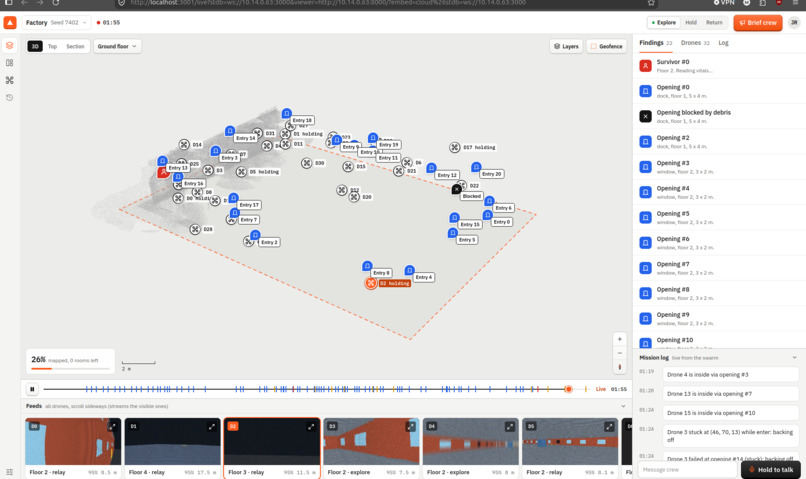Set swarm mode to Return
Image resolution: width=806 pixels, height=479 pixels.
(x=714, y=23)
